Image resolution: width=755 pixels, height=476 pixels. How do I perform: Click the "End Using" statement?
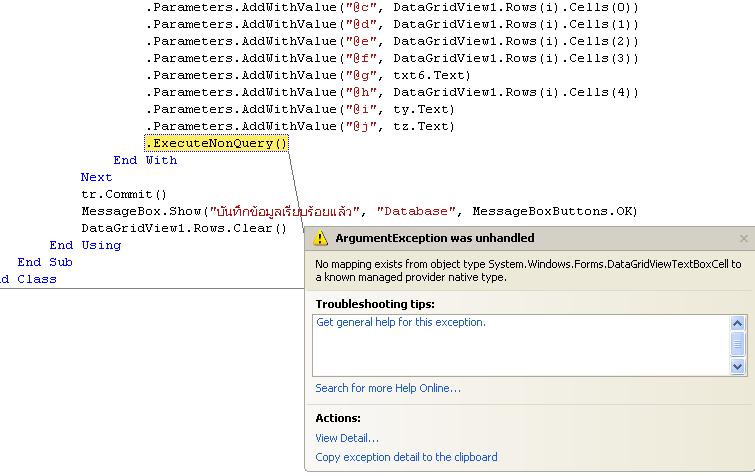(85, 245)
